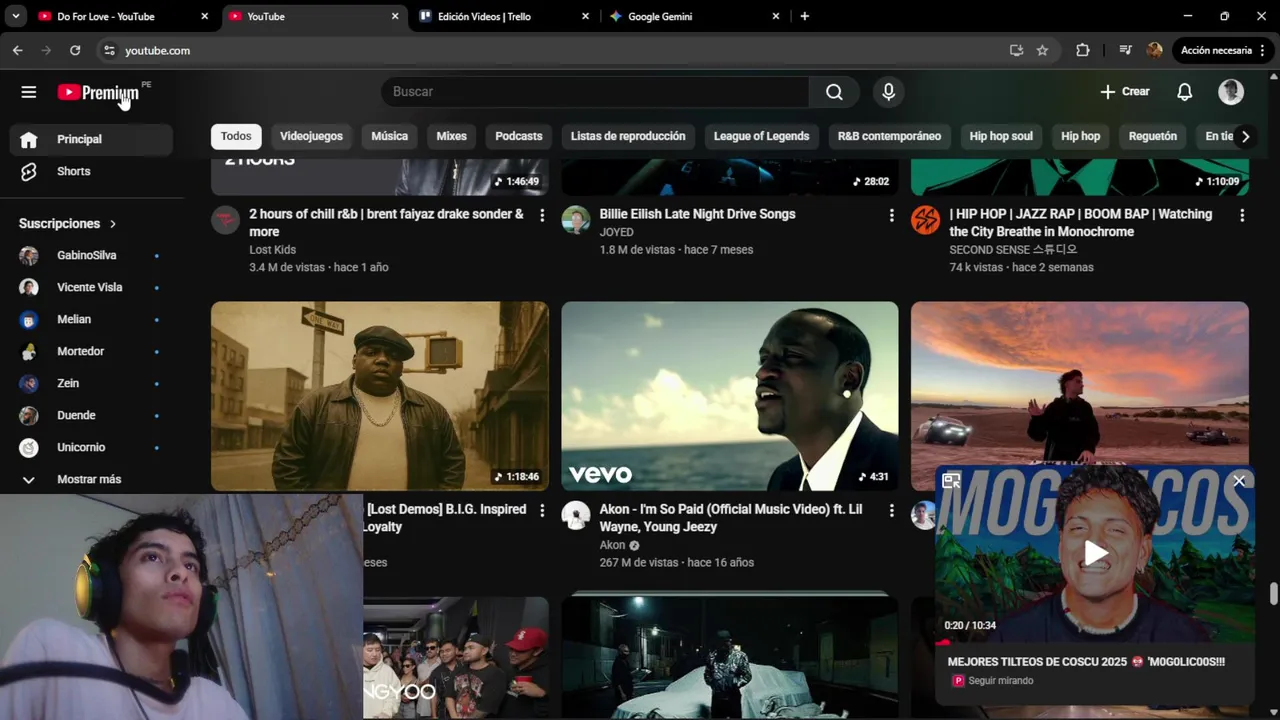Open Akon I'm So Paid video title
The width and height of the screenshot is (1280, 720).
(730, 518)
